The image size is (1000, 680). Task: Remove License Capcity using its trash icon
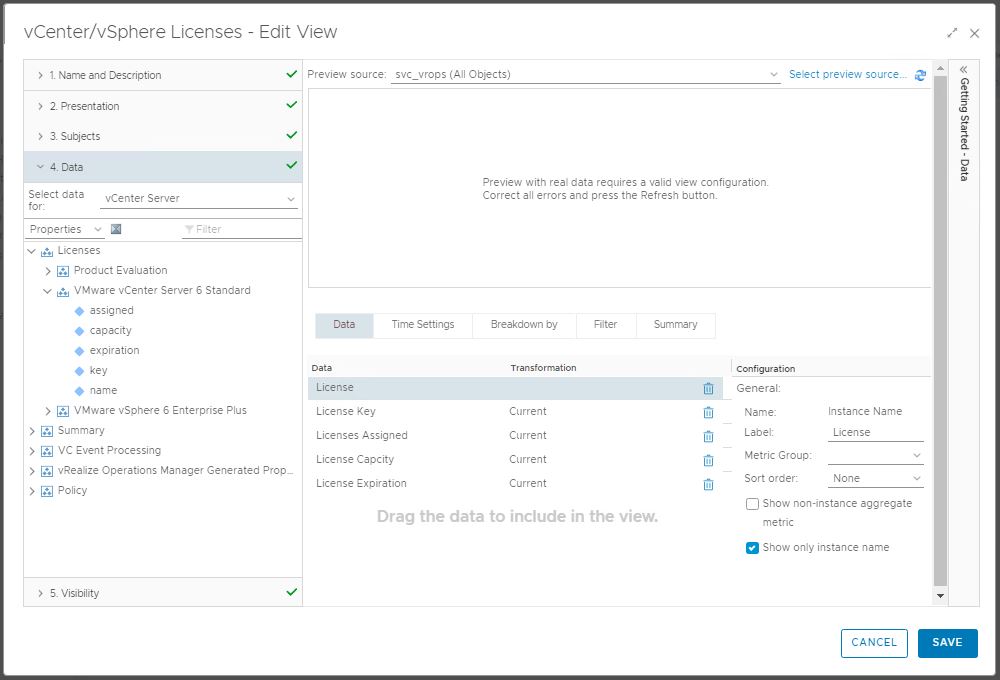tap(708, 460)
